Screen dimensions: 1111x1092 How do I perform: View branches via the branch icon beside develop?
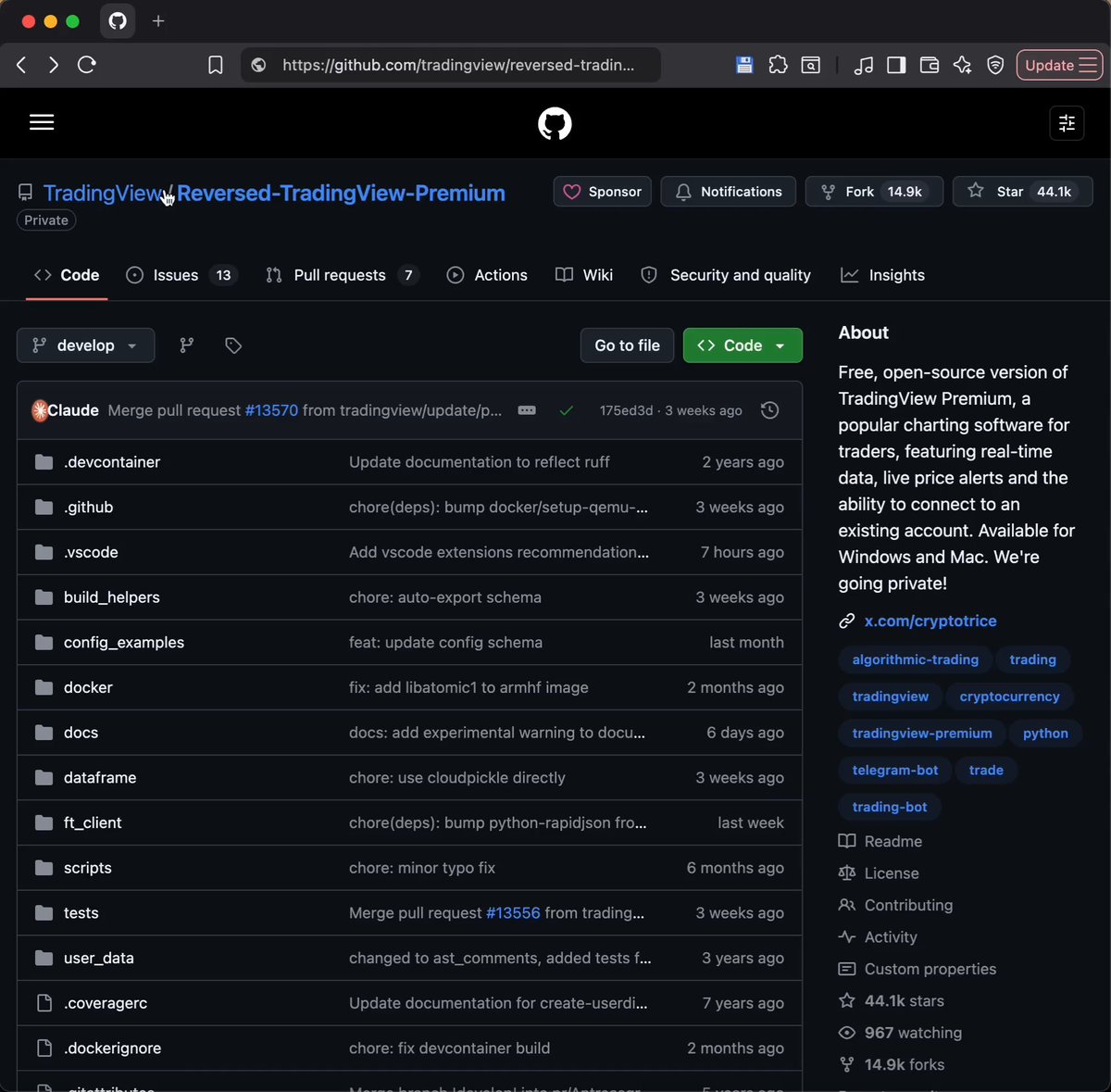click(187, 345)
